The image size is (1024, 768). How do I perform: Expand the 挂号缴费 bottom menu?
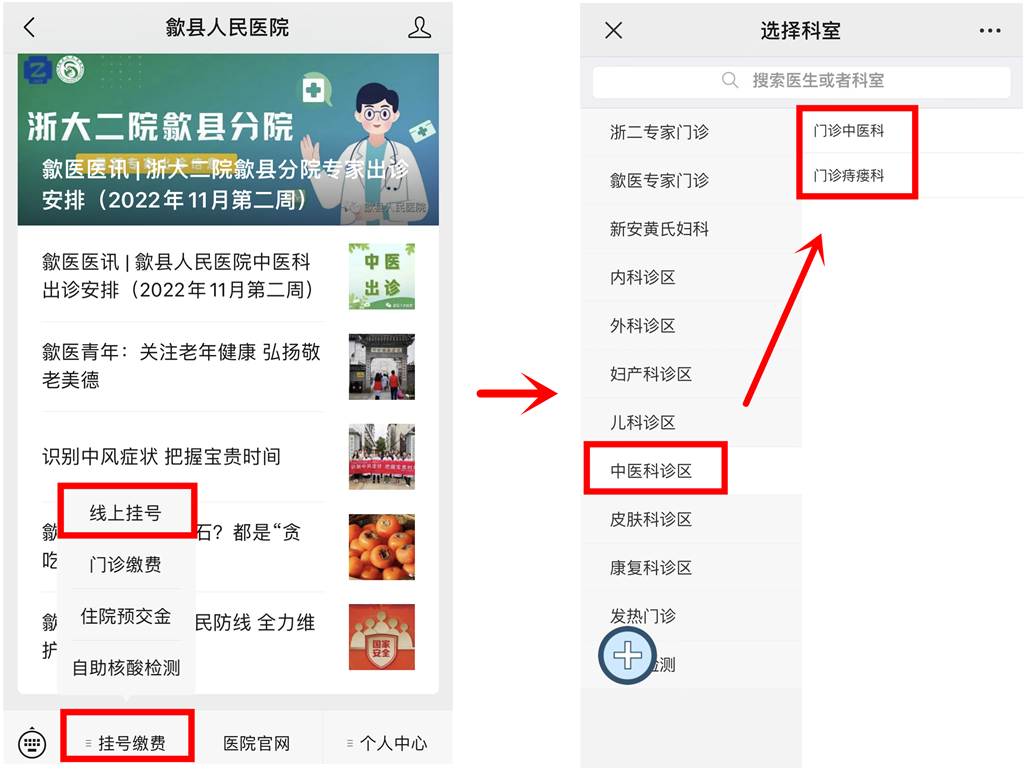tap(127, 743)
